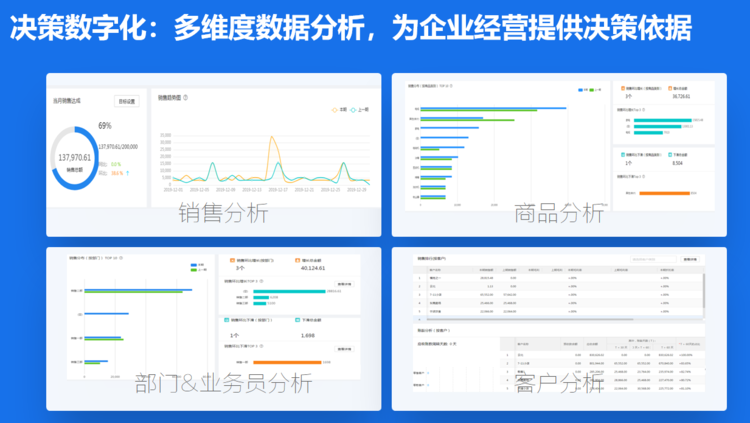
Task: Toggle blue 本期 legend in product bar chart
Action: 582,90
